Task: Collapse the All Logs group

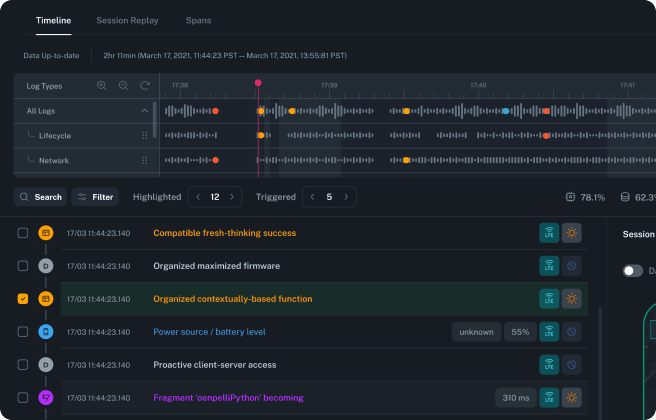Action: [145, 111]
